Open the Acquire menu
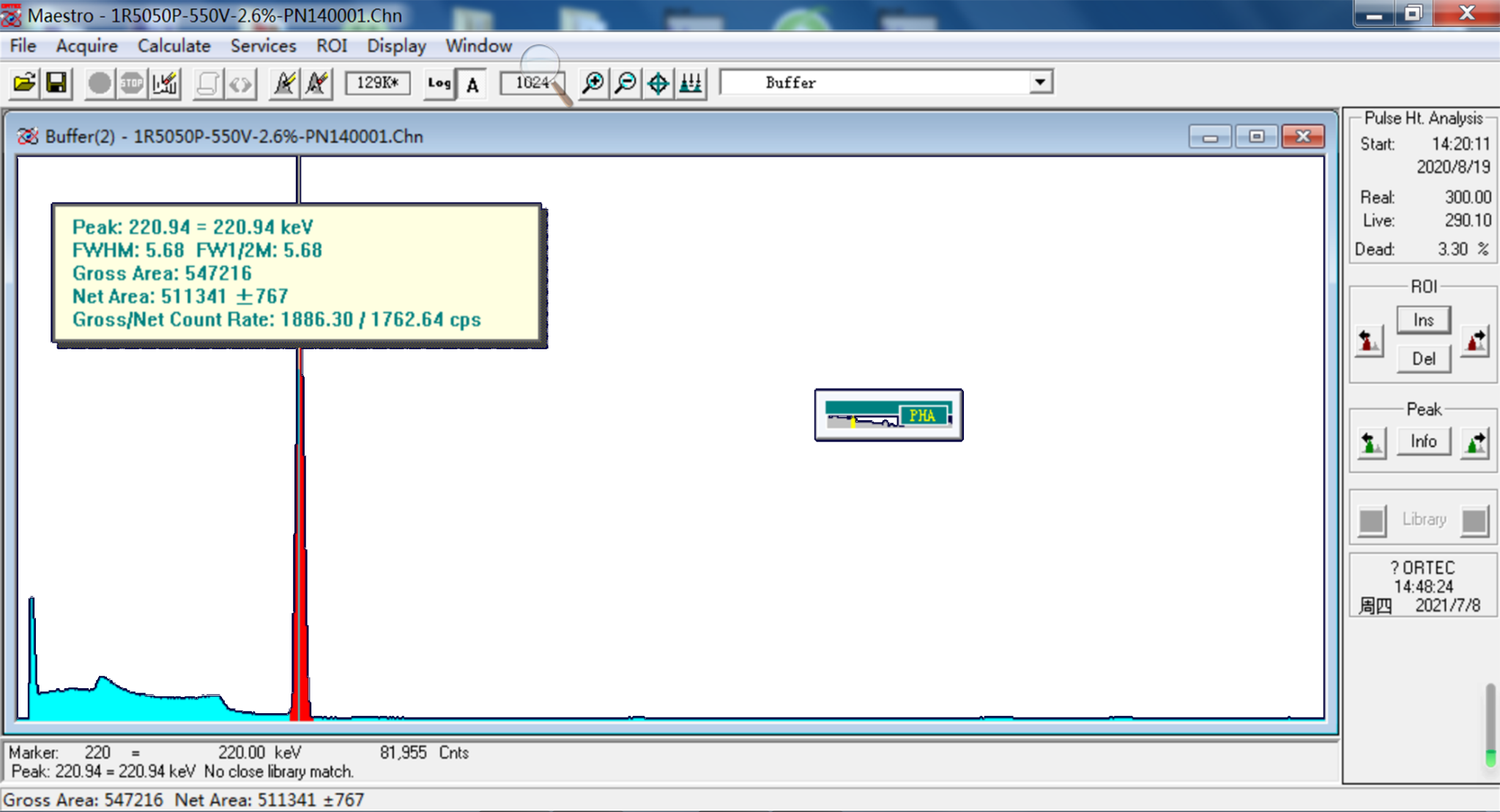This screenshot has width=1500, height=812. pyautogui.click(x=86, y=45)
